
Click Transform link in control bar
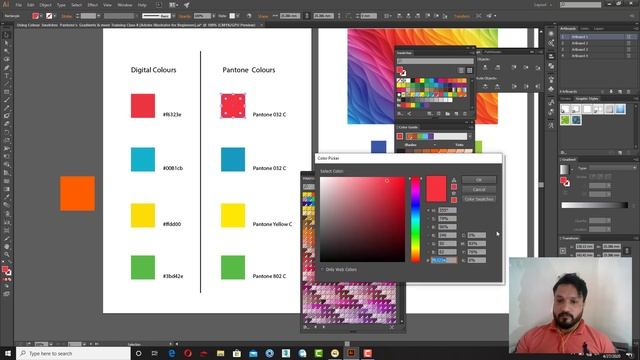[x=462, y=16]
